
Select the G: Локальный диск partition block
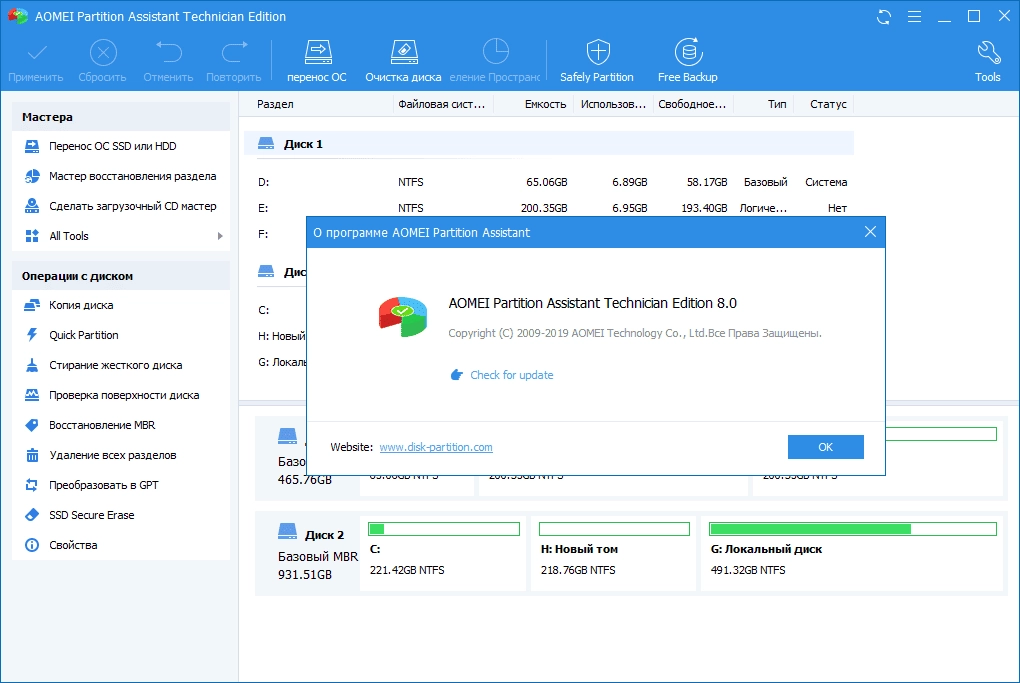click(852, 554)
